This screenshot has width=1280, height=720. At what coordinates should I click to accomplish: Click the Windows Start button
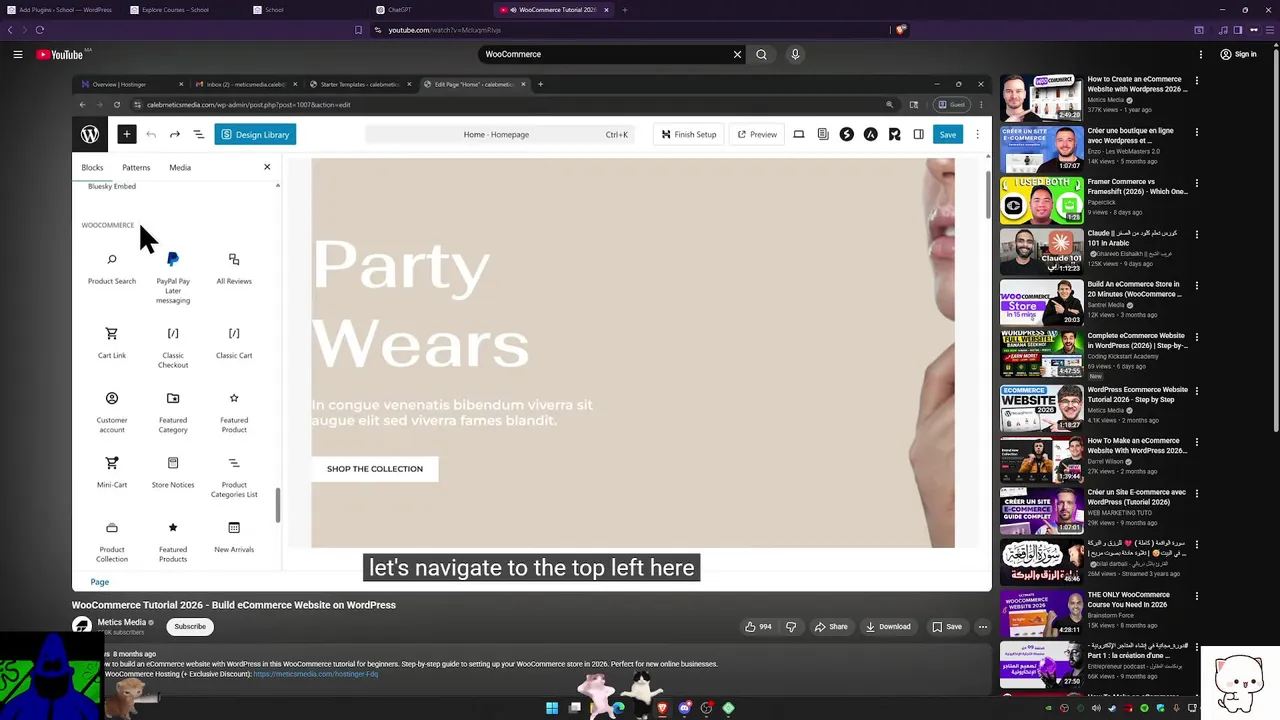point(552,708)
